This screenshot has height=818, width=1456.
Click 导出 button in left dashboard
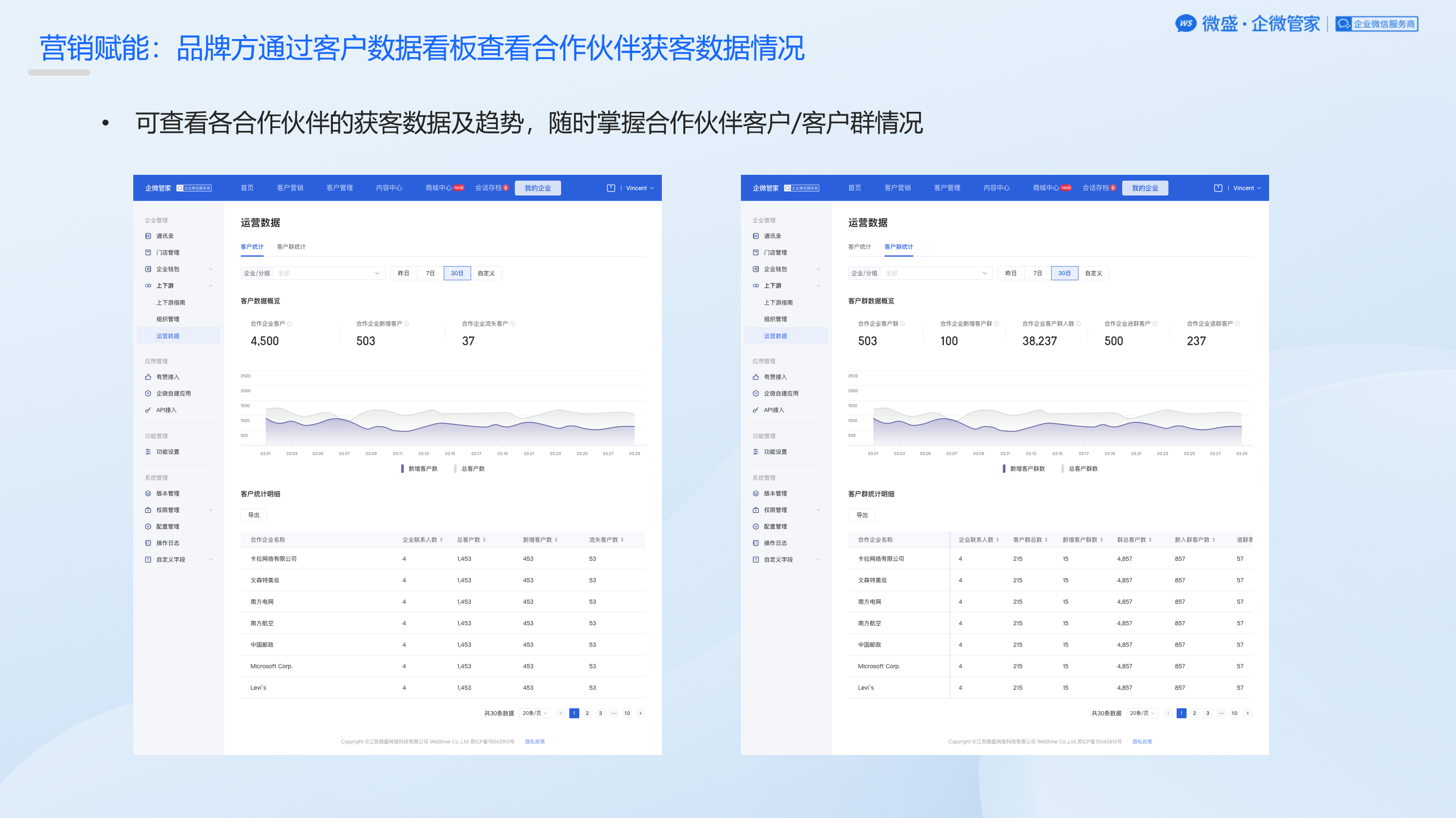point(254,515)
